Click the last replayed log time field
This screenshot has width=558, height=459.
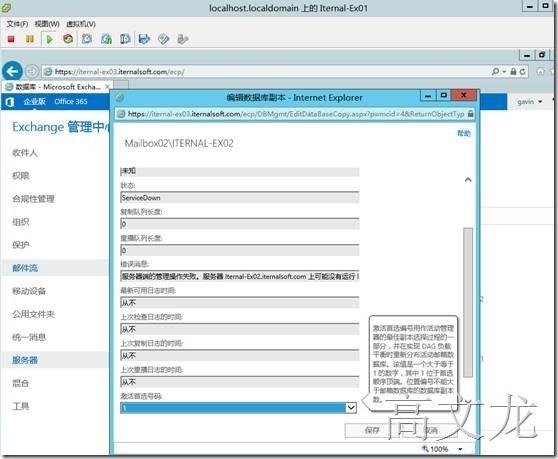(x=239, y=382)
